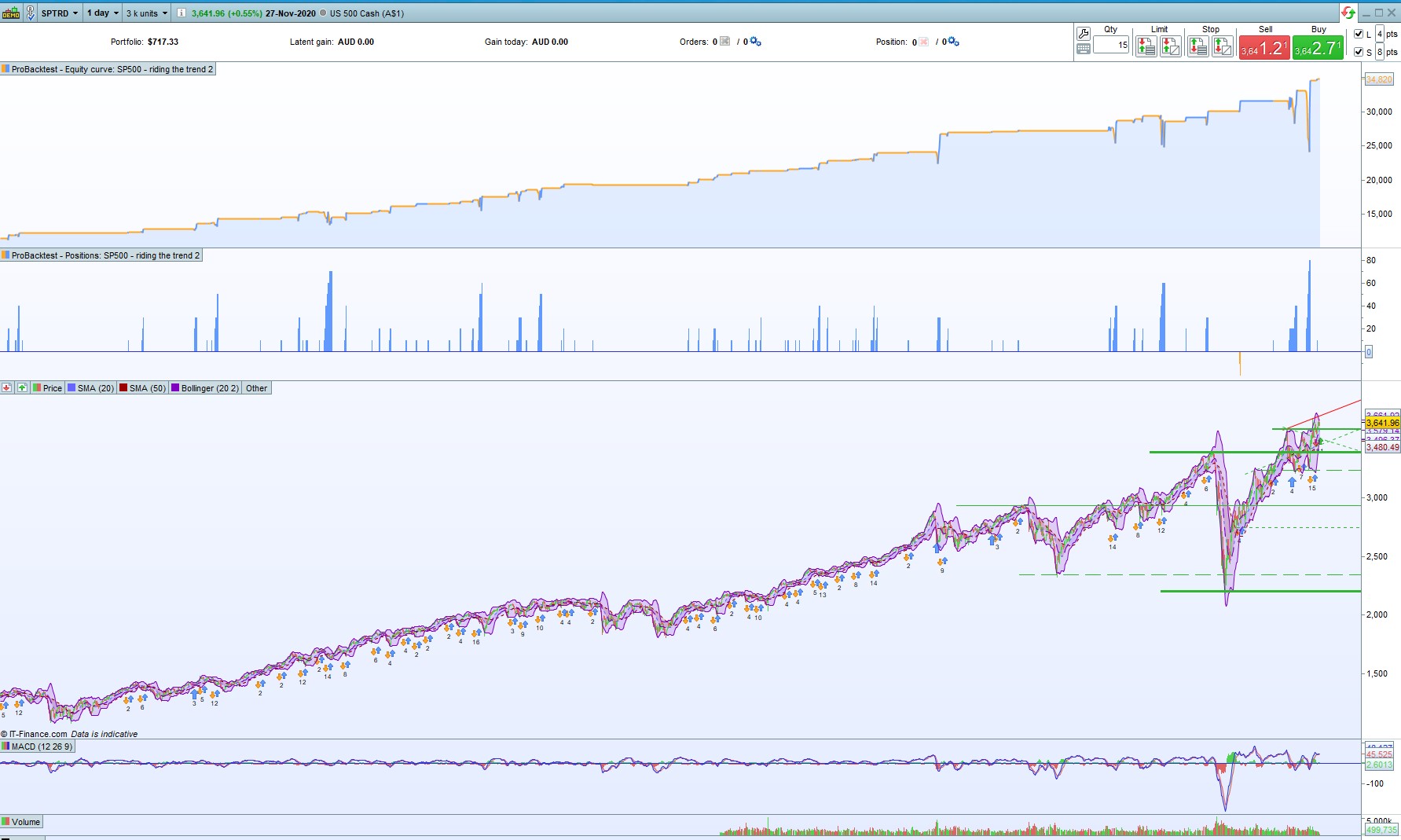Click the 3,480.49 price axis tag
The image size is (1401, 840).
tap(1382, 447)
